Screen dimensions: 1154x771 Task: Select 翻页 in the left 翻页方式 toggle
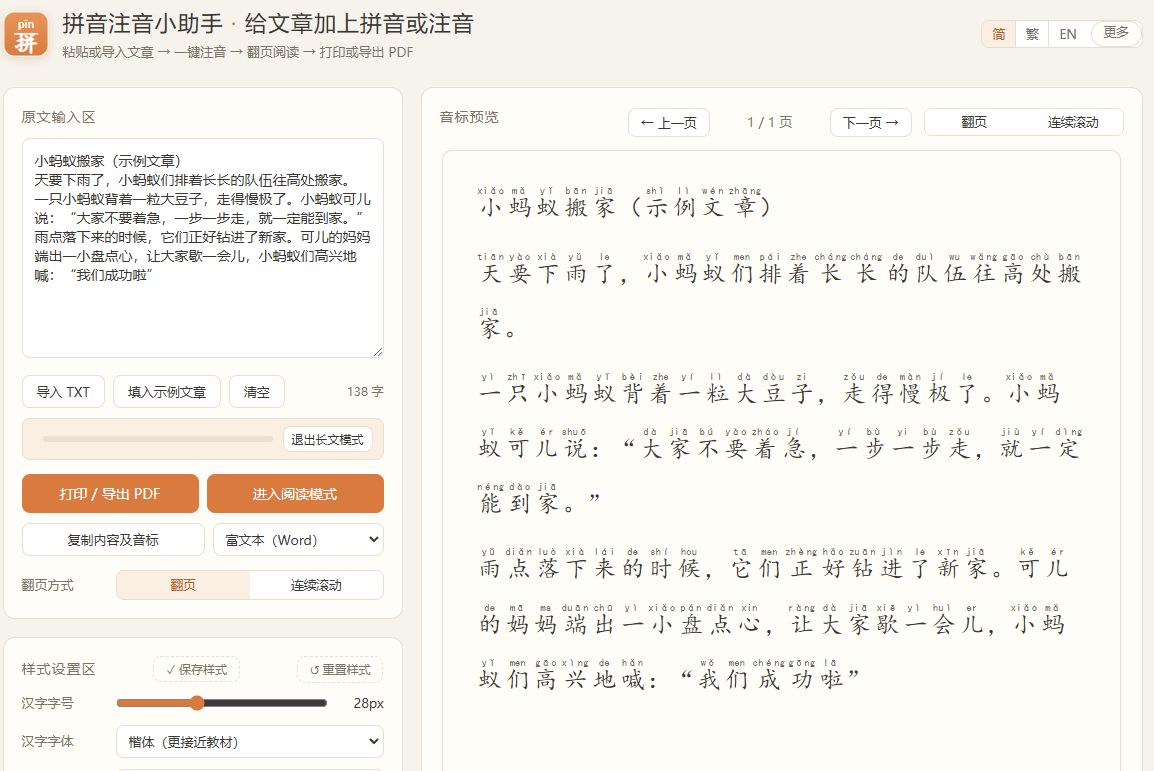pos(183,586)
